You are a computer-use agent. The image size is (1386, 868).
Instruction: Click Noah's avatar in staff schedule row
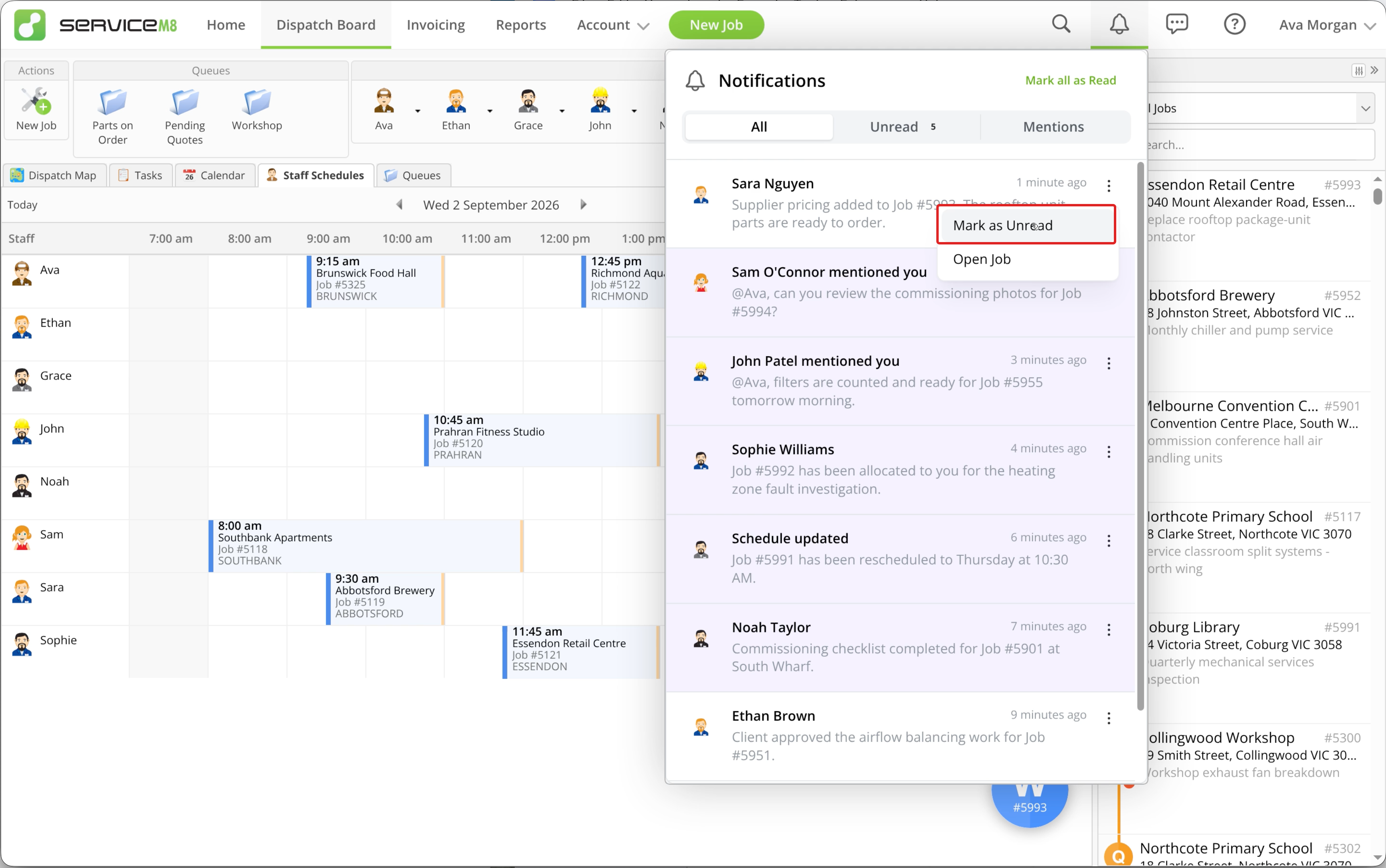pos(22,485)
